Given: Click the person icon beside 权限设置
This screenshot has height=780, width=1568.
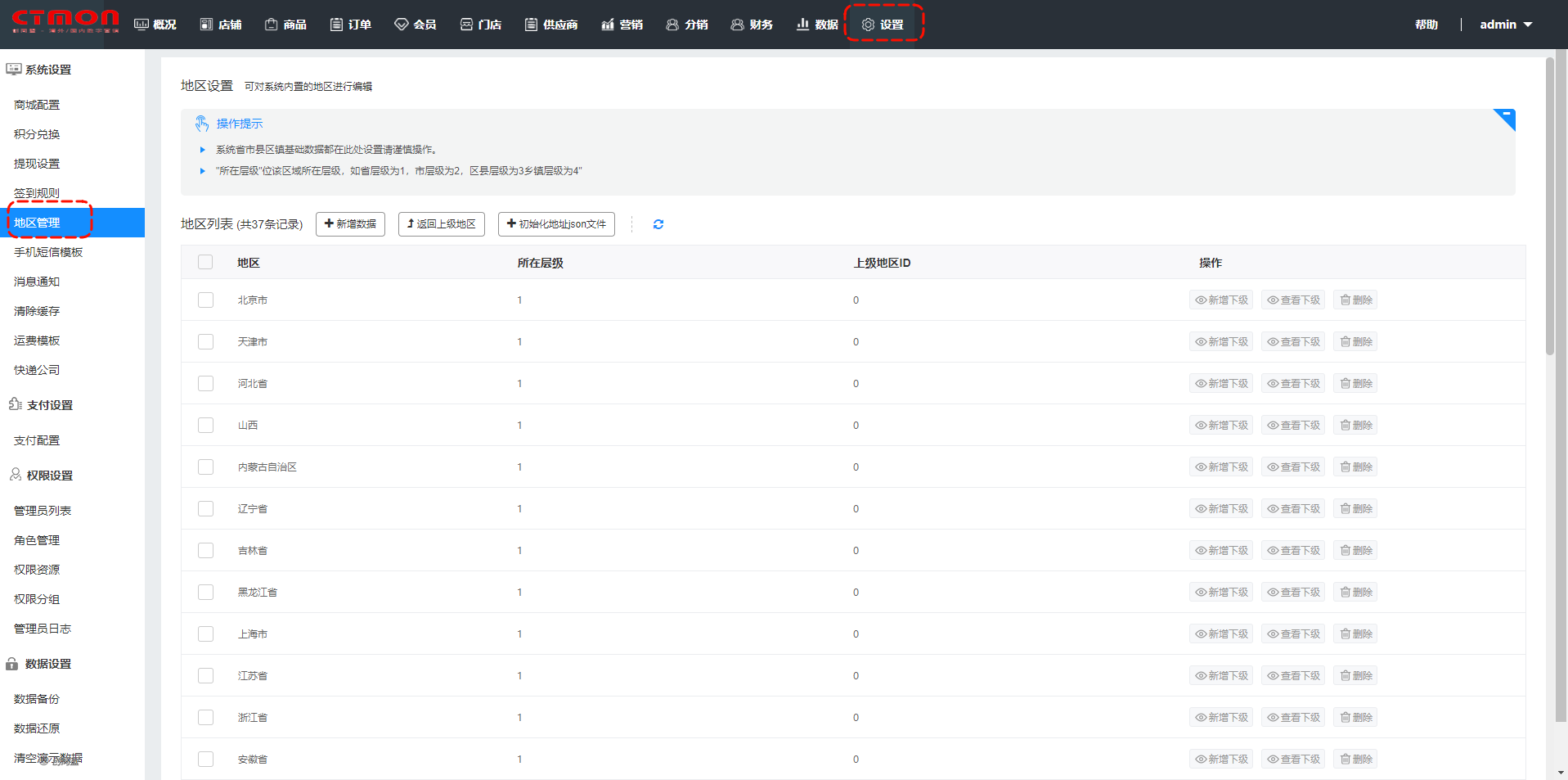Looking at the screenshot, I should (15, 475).
